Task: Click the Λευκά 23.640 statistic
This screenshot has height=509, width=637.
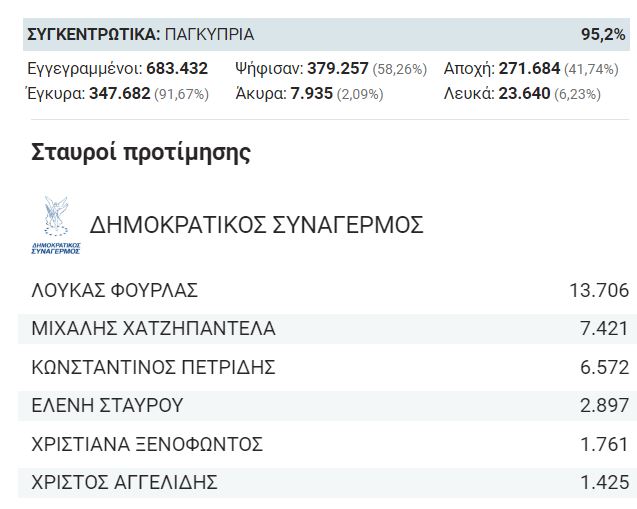Action: coord(522,94)
